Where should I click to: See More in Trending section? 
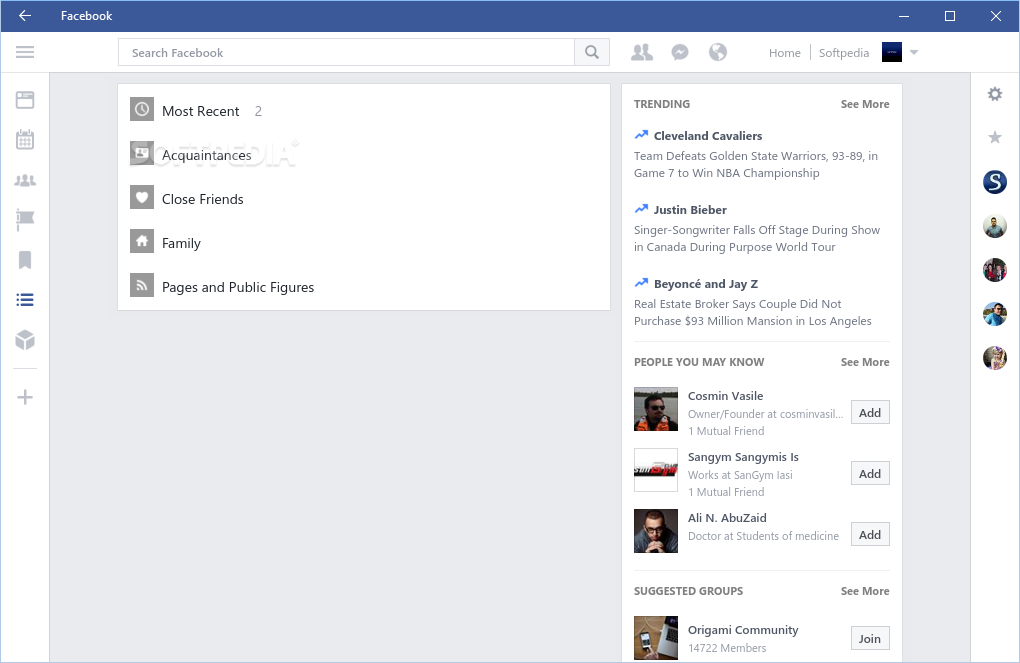coord(865,104)
